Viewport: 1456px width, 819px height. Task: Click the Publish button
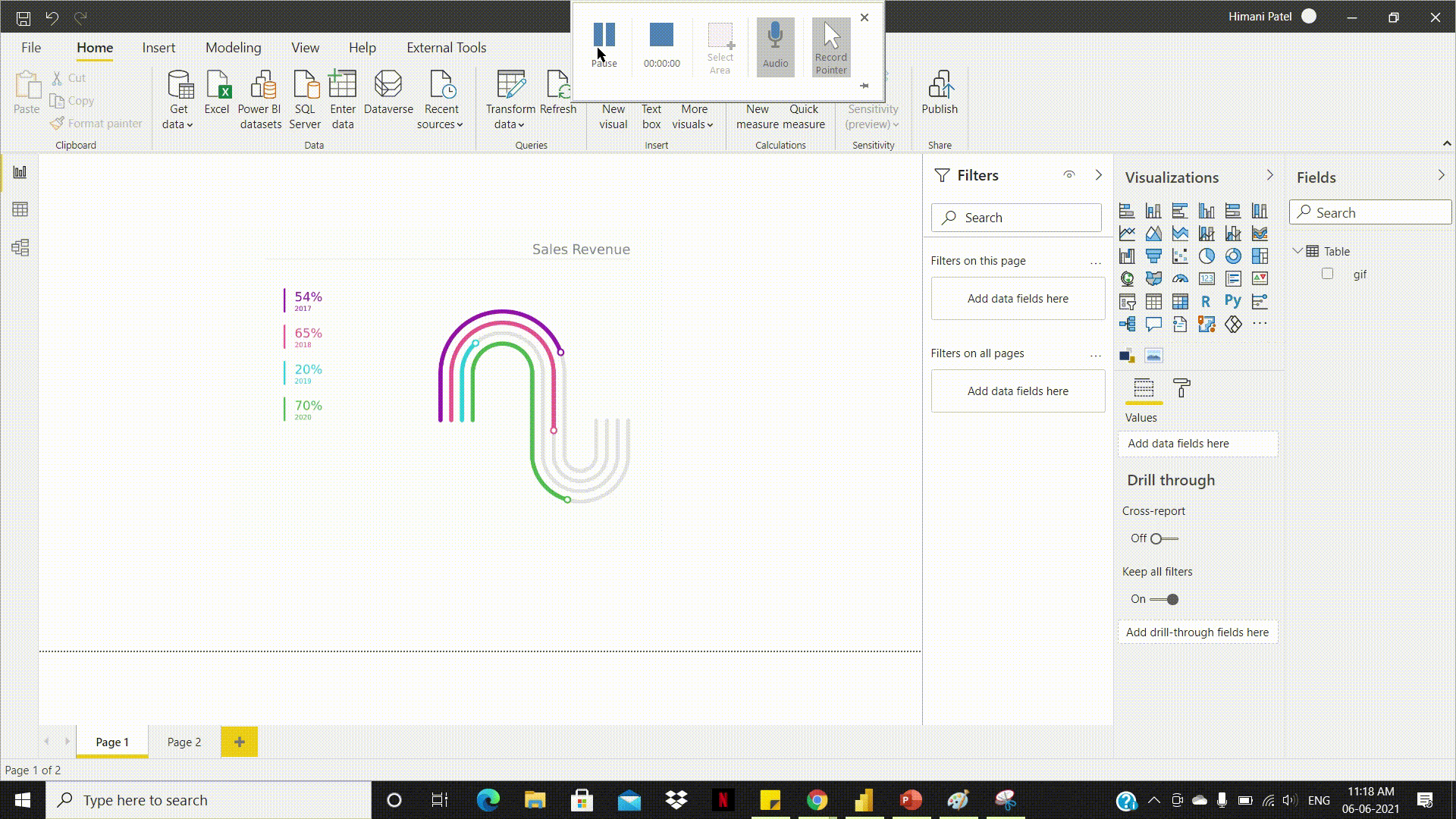tap(940, 93)
